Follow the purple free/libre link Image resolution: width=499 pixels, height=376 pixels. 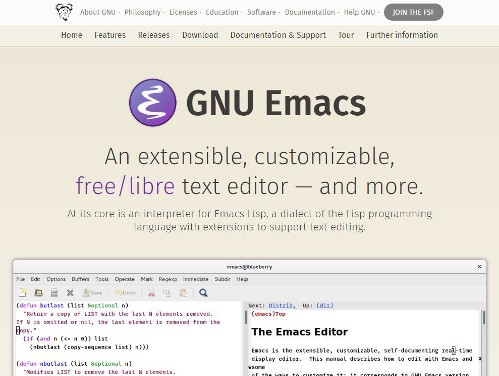pos(125,186)
